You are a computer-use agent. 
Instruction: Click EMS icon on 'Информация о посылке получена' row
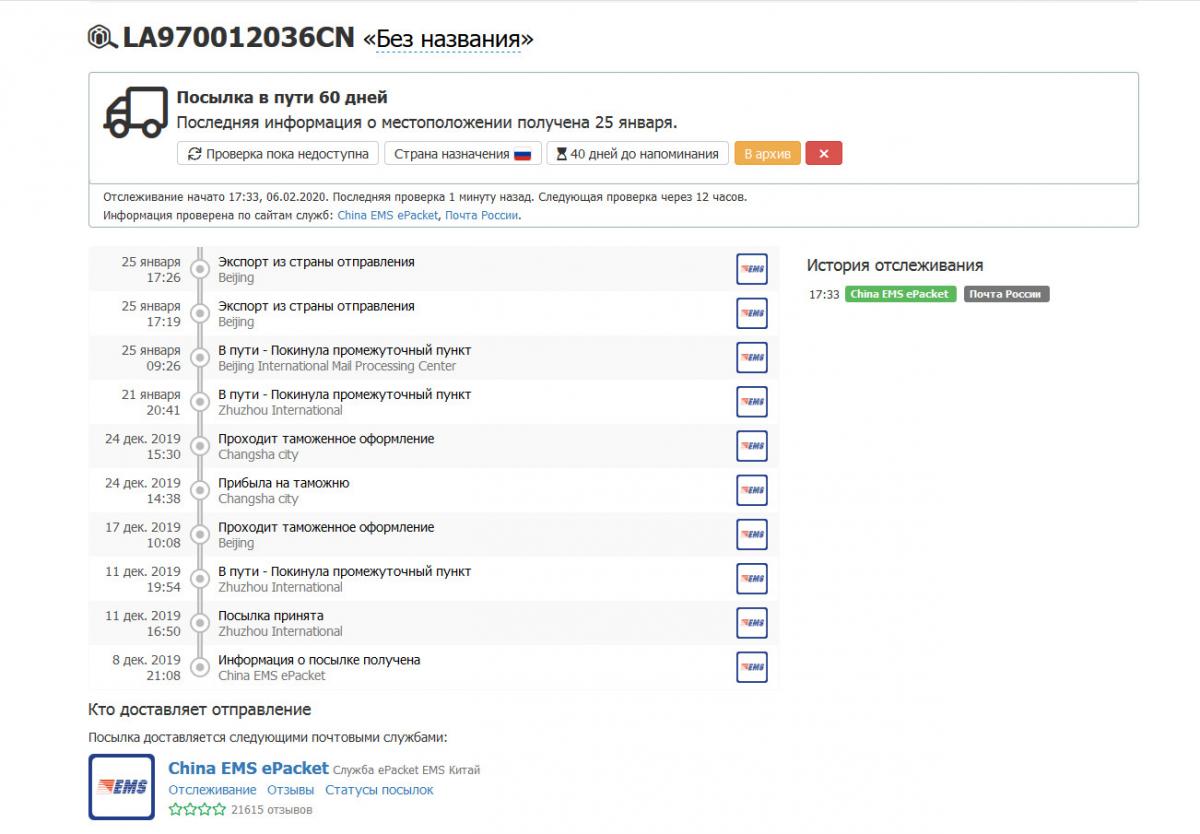tap(752, 667)
